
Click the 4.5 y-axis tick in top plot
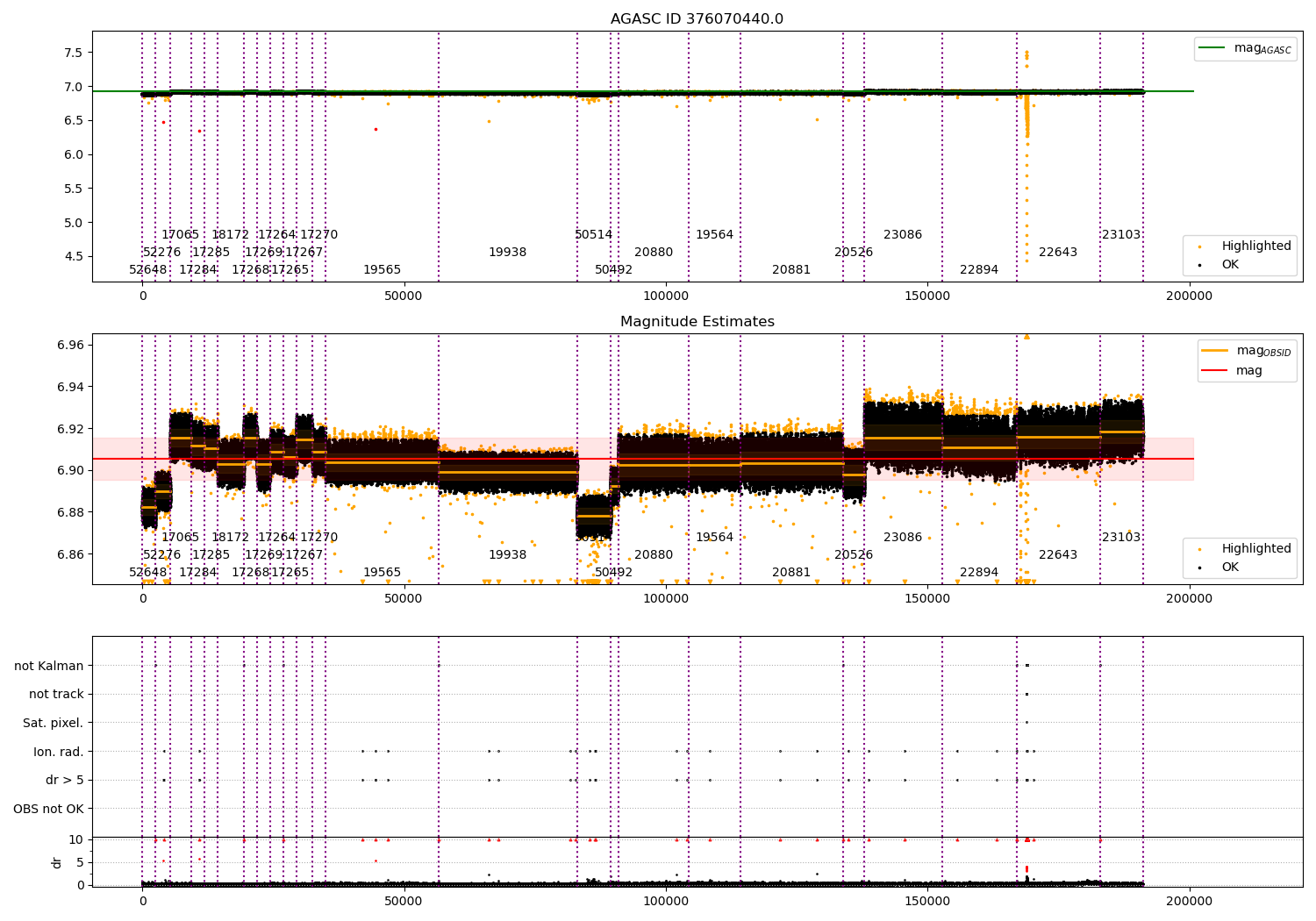coord(74,257)
